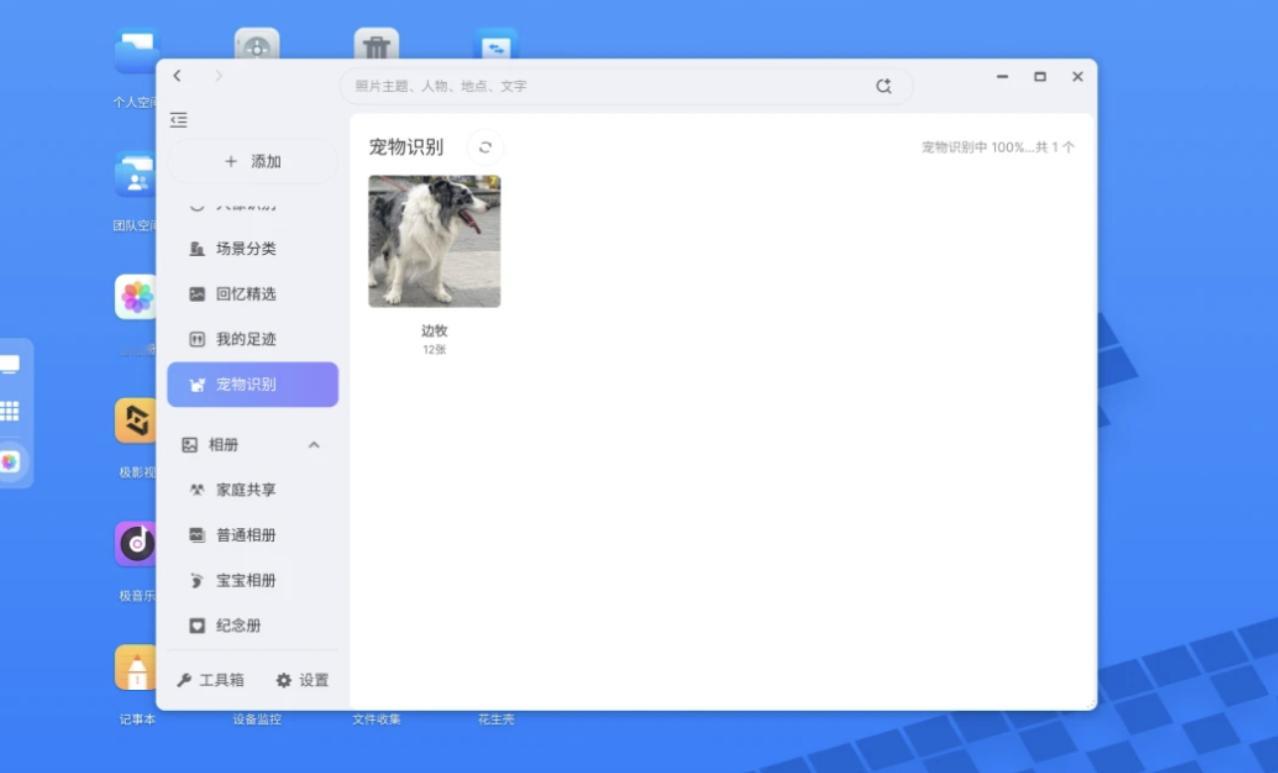Click the 12张 photo count text

tap(434, 350)
